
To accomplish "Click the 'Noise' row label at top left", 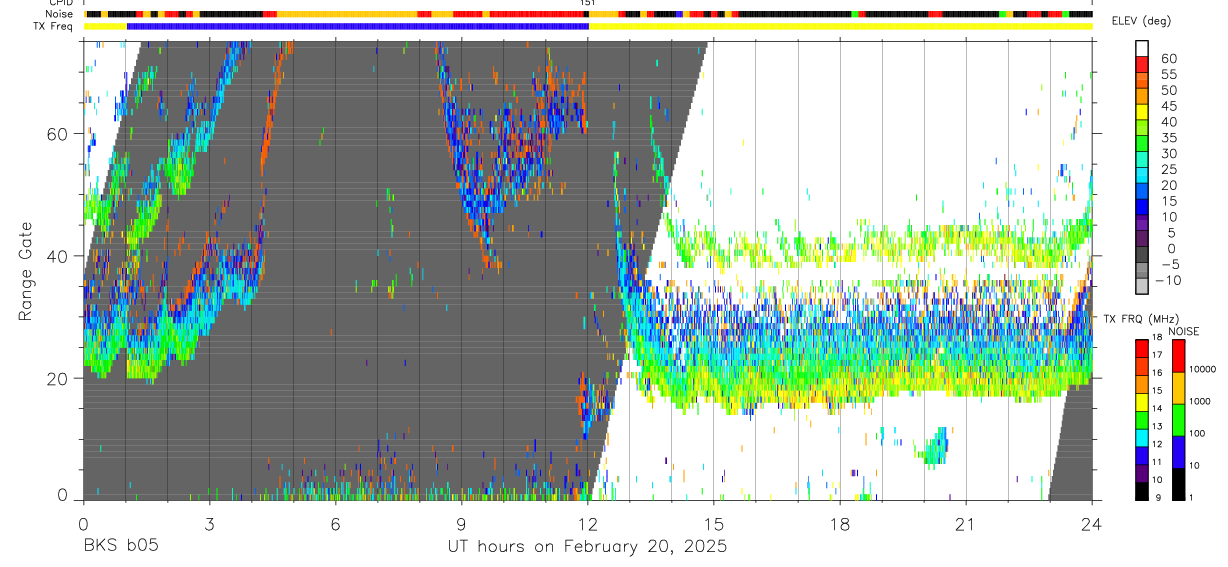I will point(60,15).
